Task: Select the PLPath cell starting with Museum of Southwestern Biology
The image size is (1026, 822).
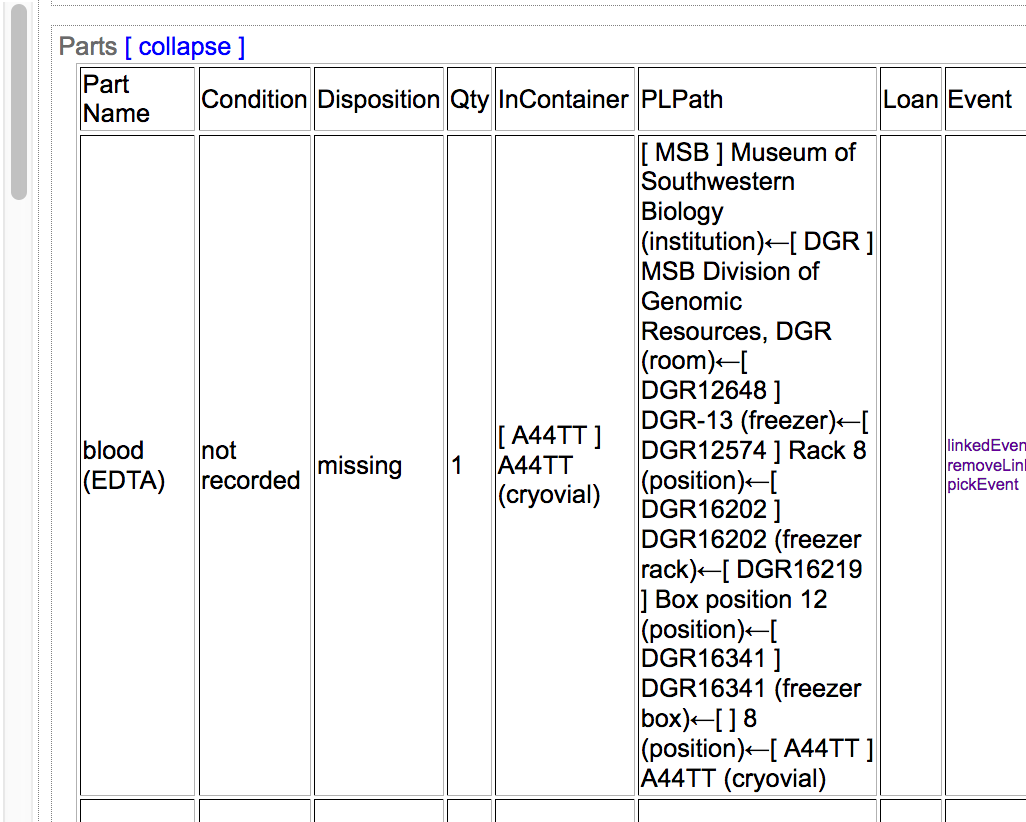Action: (x=757, y=465)
